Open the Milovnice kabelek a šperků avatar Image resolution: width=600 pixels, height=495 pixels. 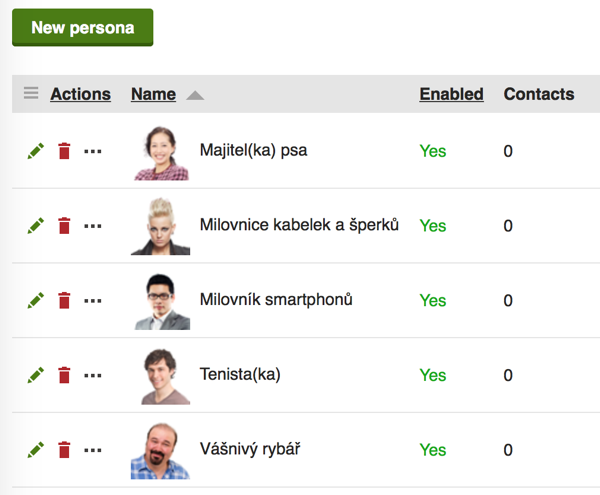[160, 226]
